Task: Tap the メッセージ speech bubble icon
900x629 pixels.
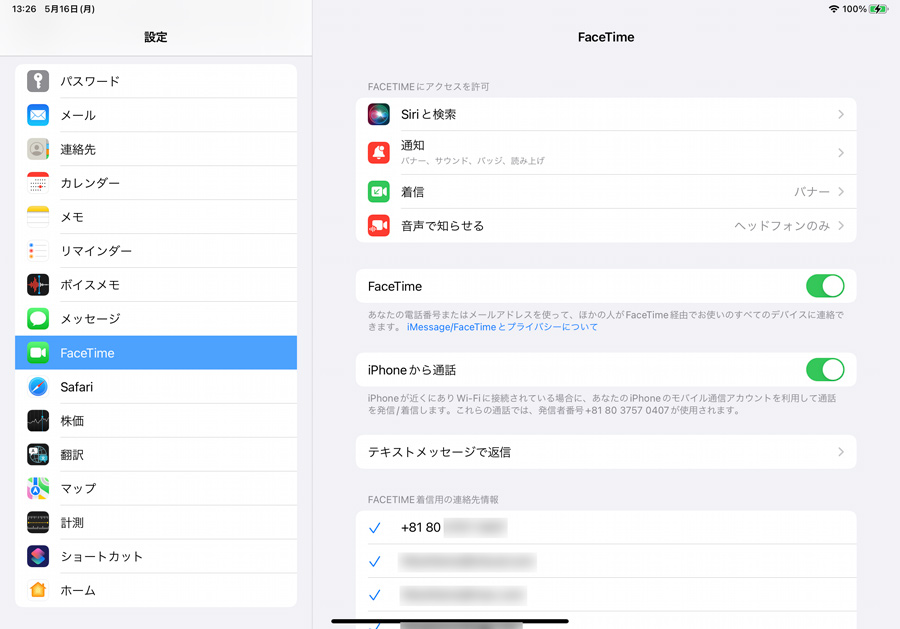Action: (x=38, y=319)
